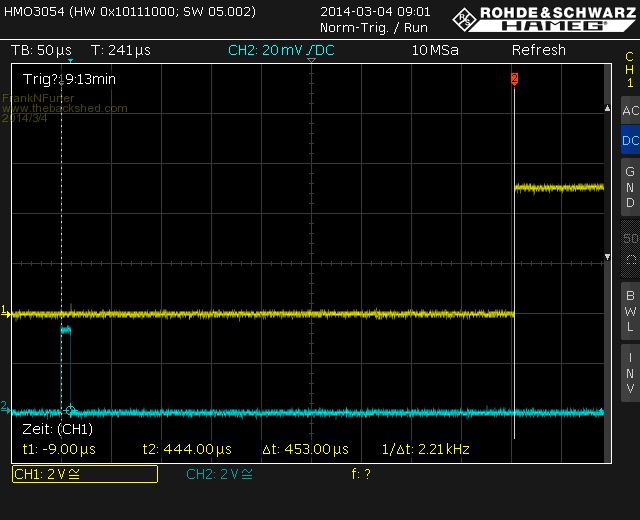
Task: Click the red cursor 2 marker flag
Action: (x=514, y=78)
